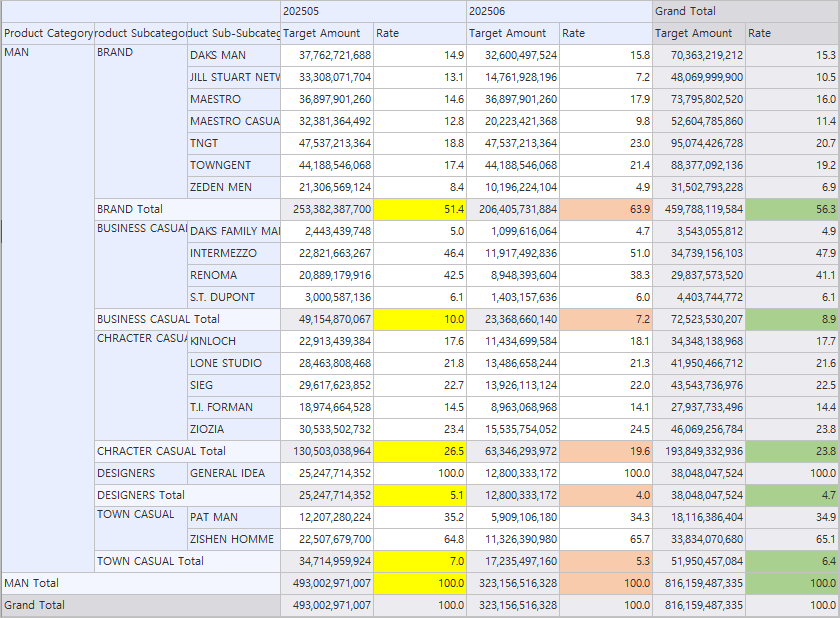840x618 pixels.
Task: Select the KINLOCH row label
Action: coord(234,341)
